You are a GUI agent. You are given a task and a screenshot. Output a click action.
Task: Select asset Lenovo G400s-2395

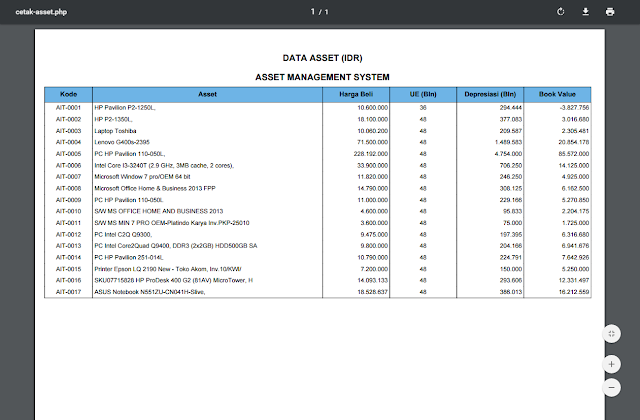(122, 142)
